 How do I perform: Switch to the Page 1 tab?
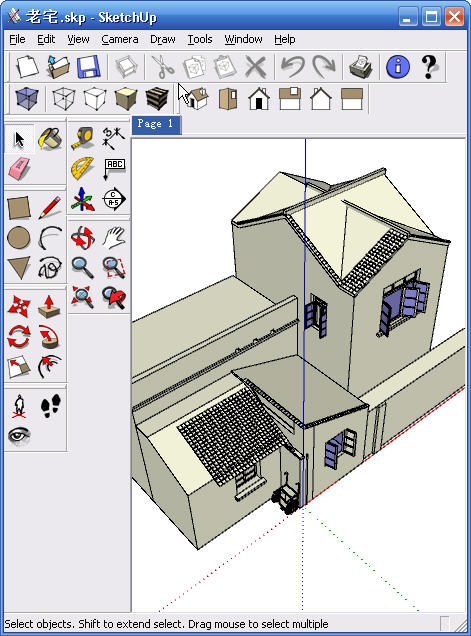pos(156,124)
